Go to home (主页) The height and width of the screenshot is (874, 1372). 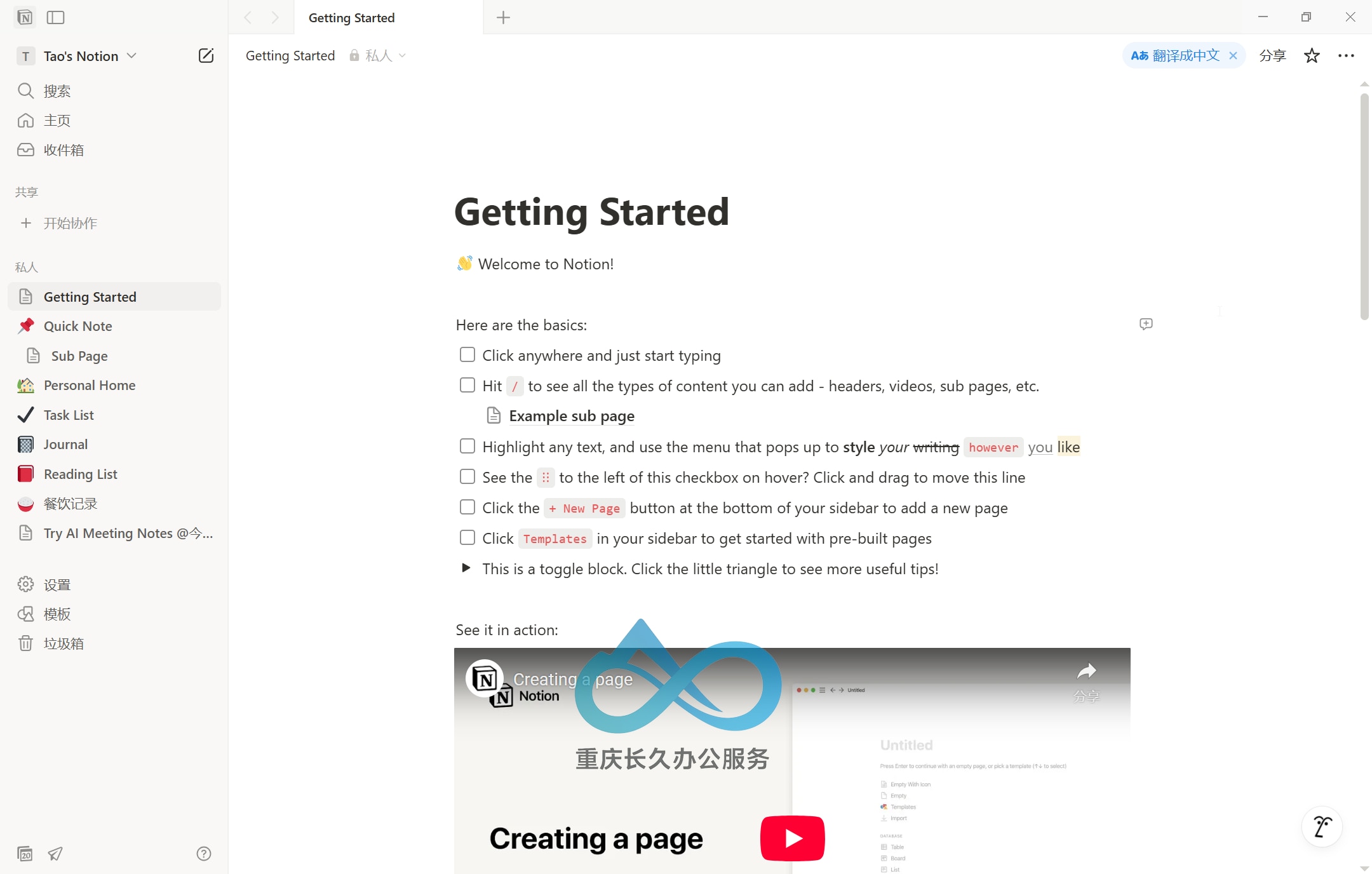[x=114, y=120]
